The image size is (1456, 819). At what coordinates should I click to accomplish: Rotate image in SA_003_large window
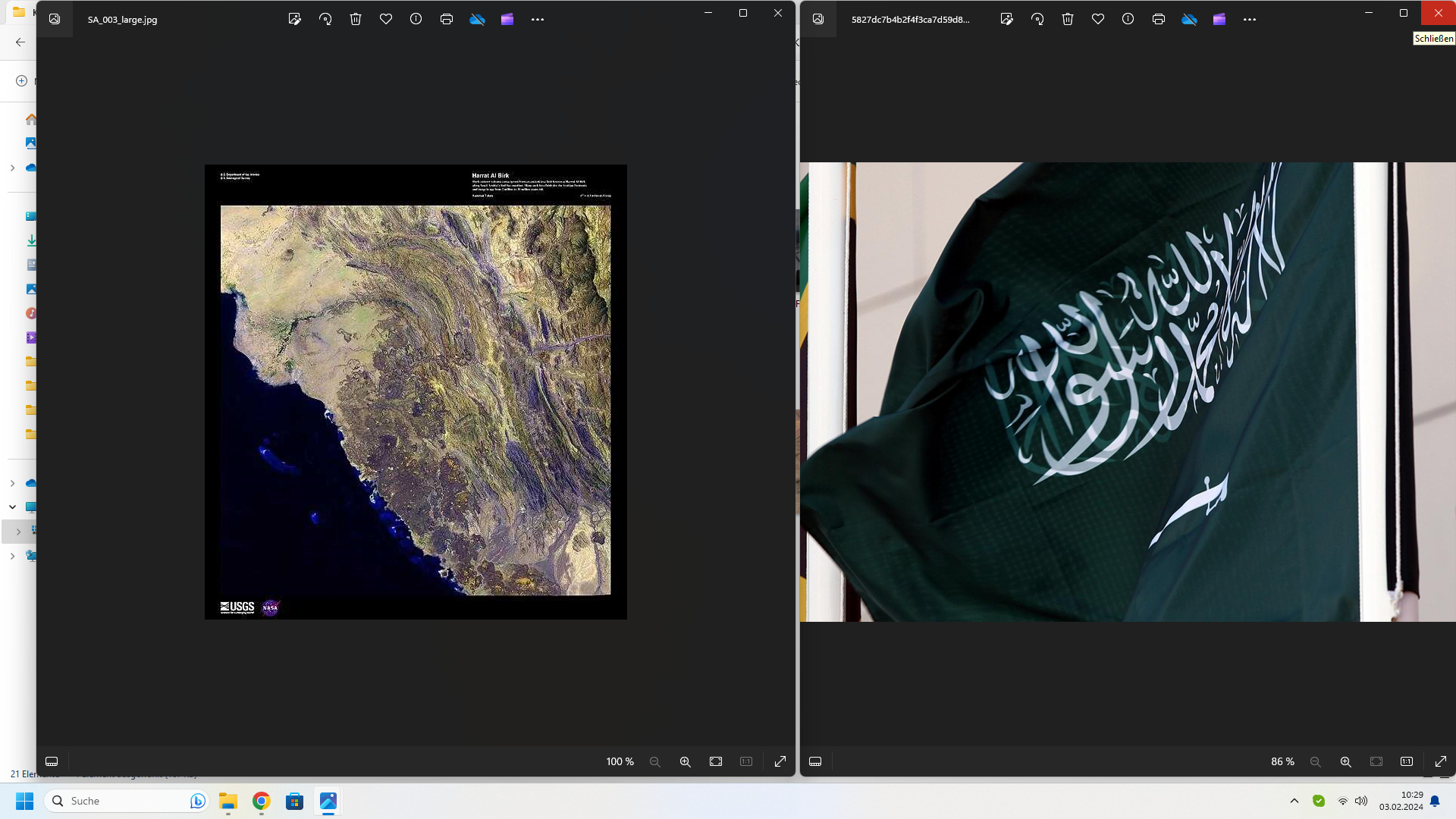pyautogui.click(x=325, y=20)
